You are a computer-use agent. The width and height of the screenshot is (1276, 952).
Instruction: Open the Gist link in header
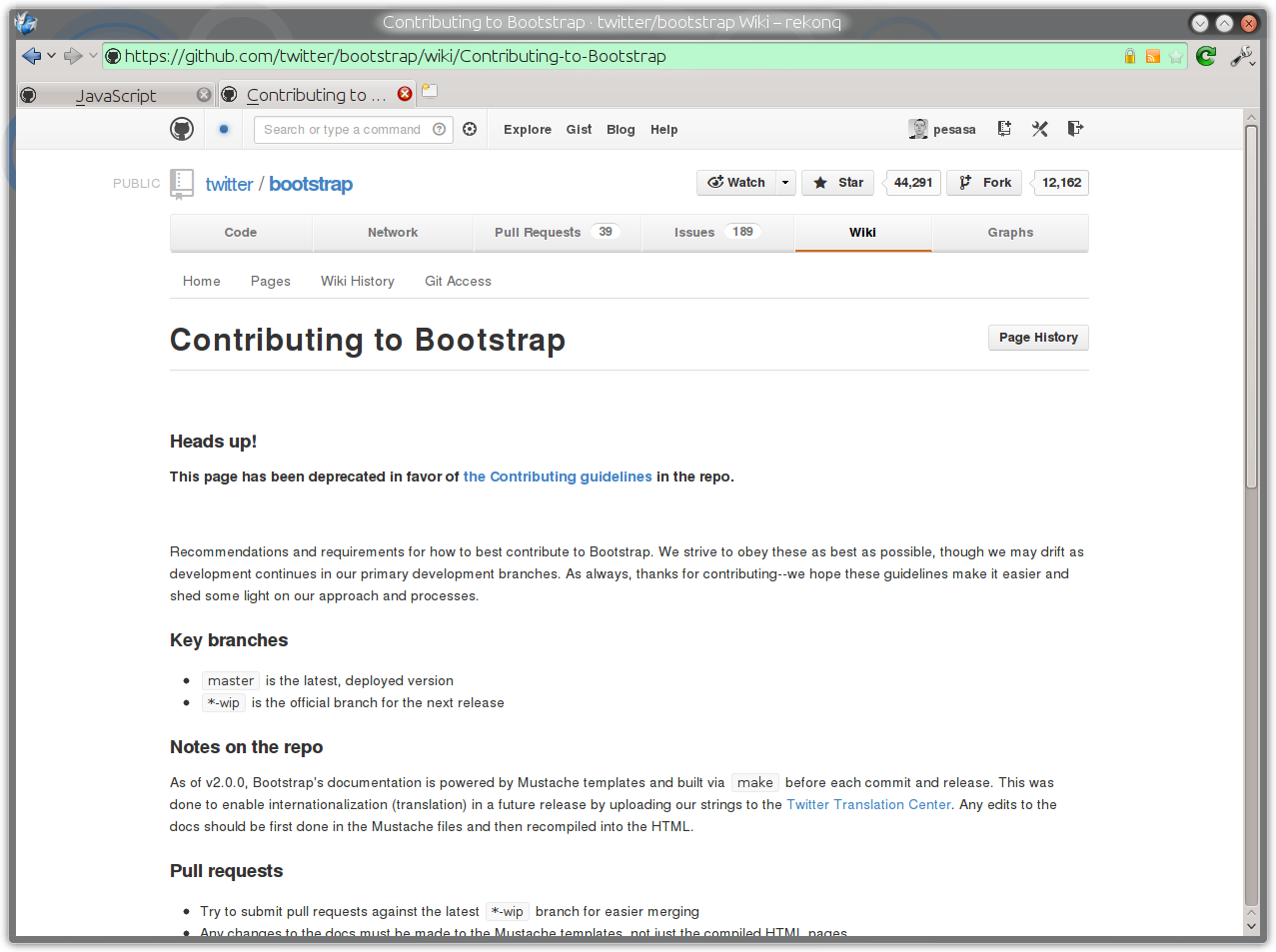click(x=579, y=130)
